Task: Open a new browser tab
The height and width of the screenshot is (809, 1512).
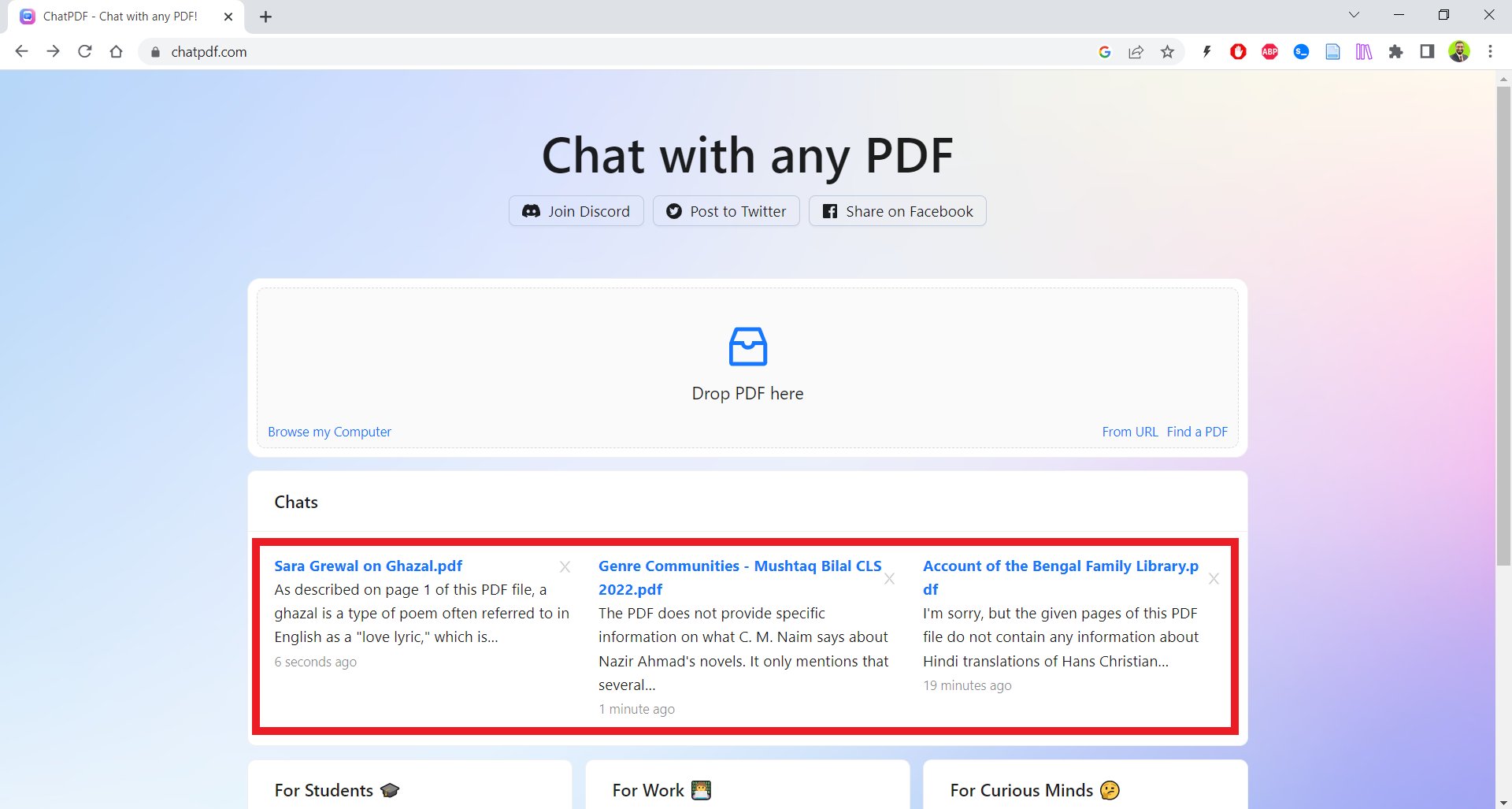Action: point(265,17)
